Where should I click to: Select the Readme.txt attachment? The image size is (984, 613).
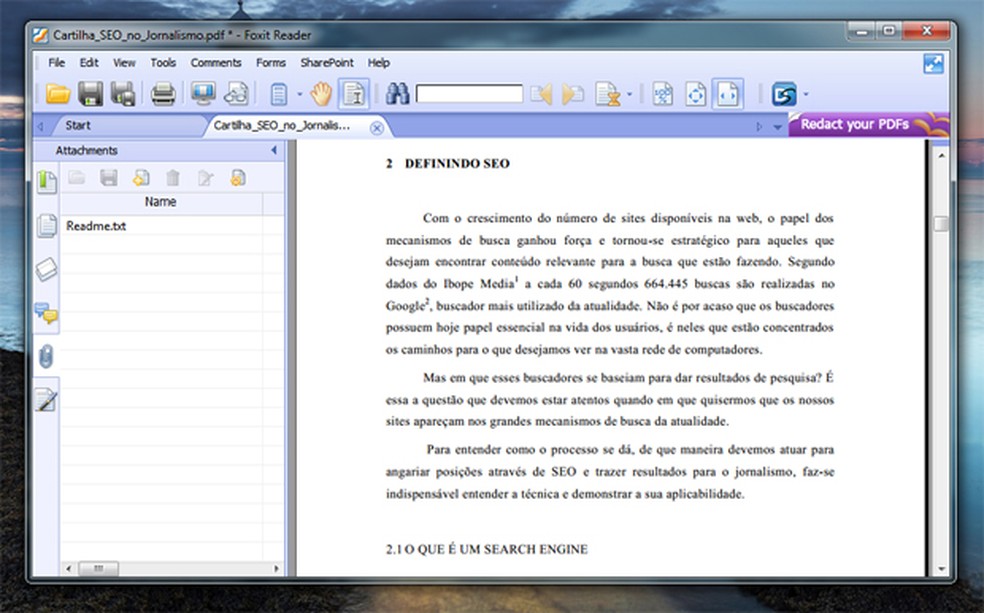coord(96,226)
